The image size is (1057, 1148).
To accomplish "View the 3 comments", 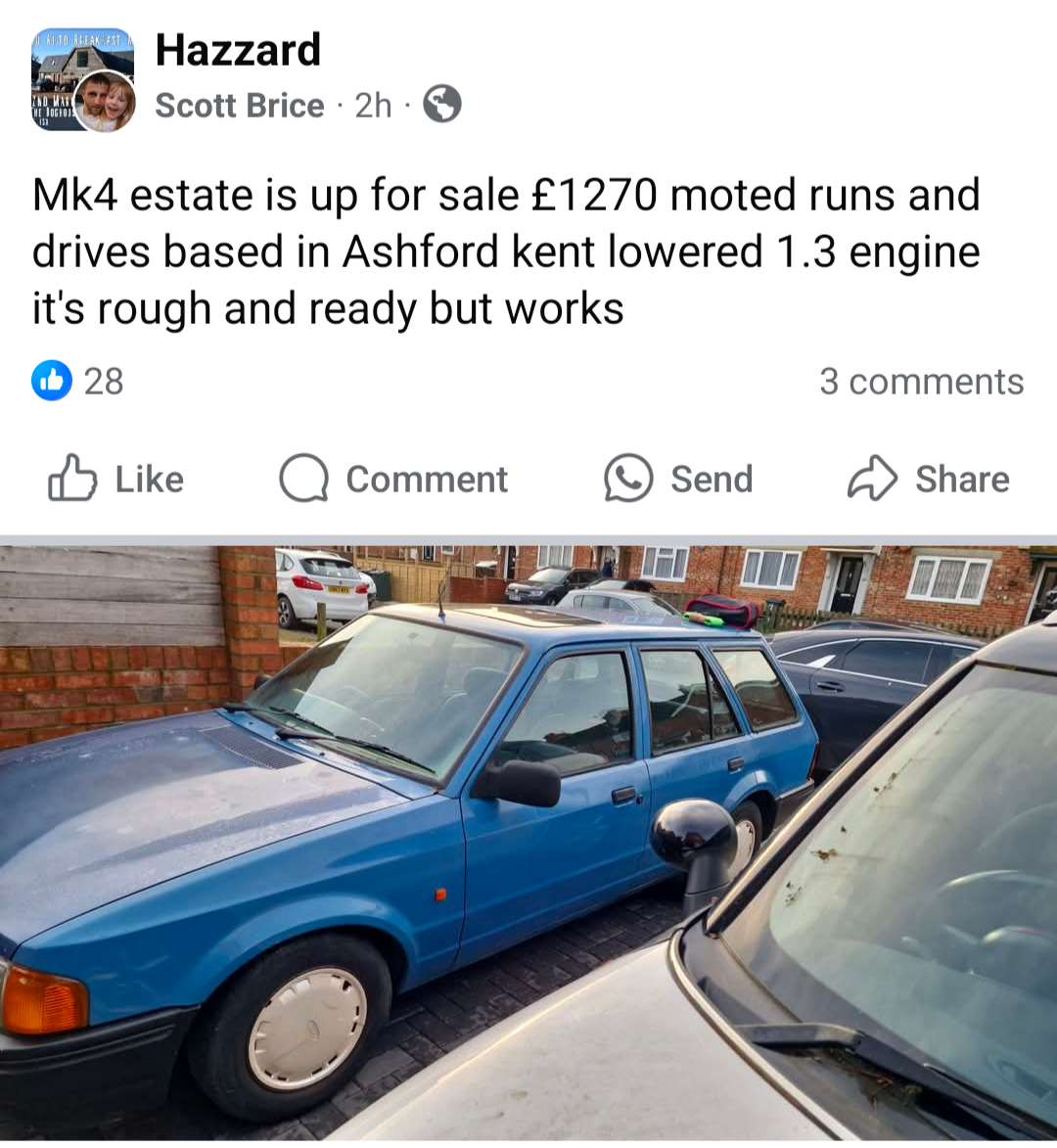I will point(922,382).
